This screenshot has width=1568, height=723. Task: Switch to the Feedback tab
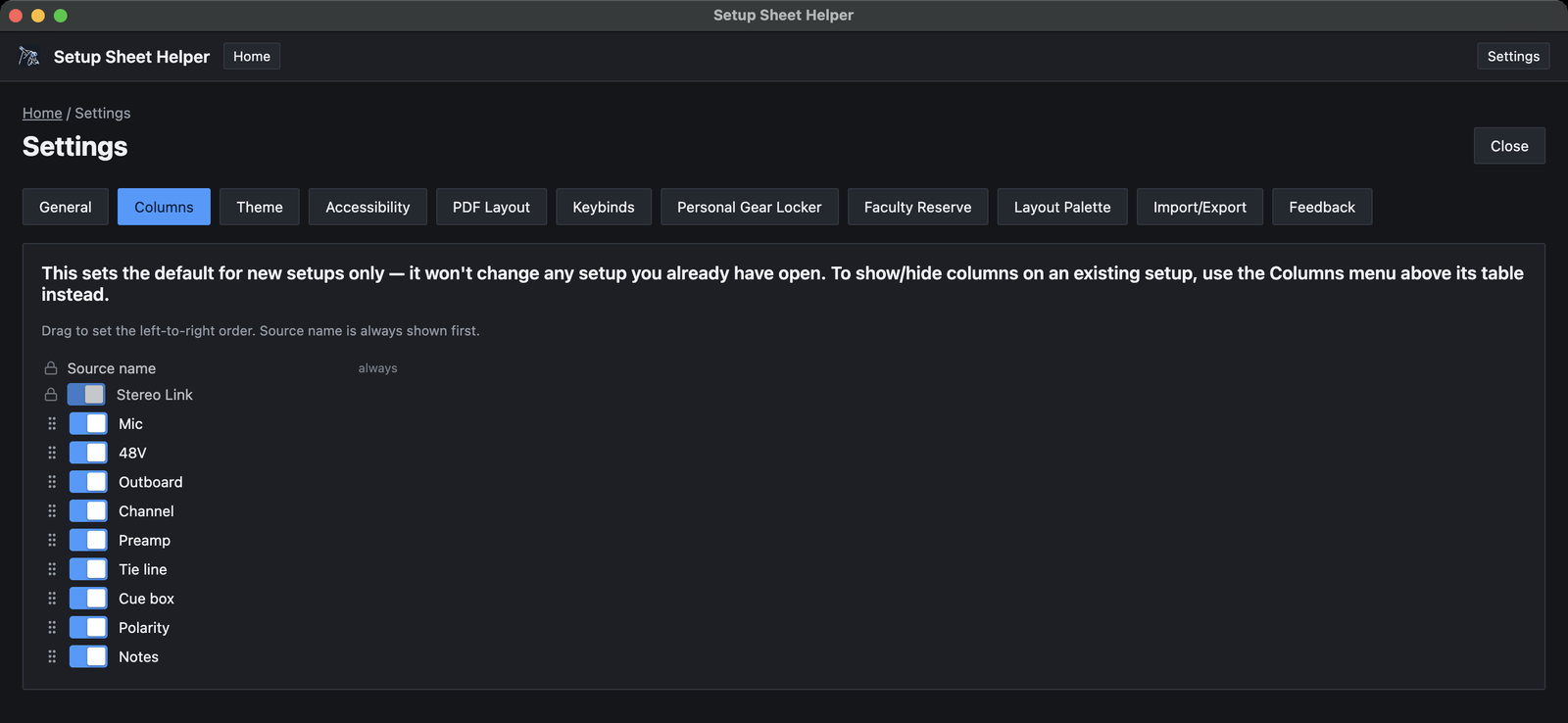[x=1322, y=207]
